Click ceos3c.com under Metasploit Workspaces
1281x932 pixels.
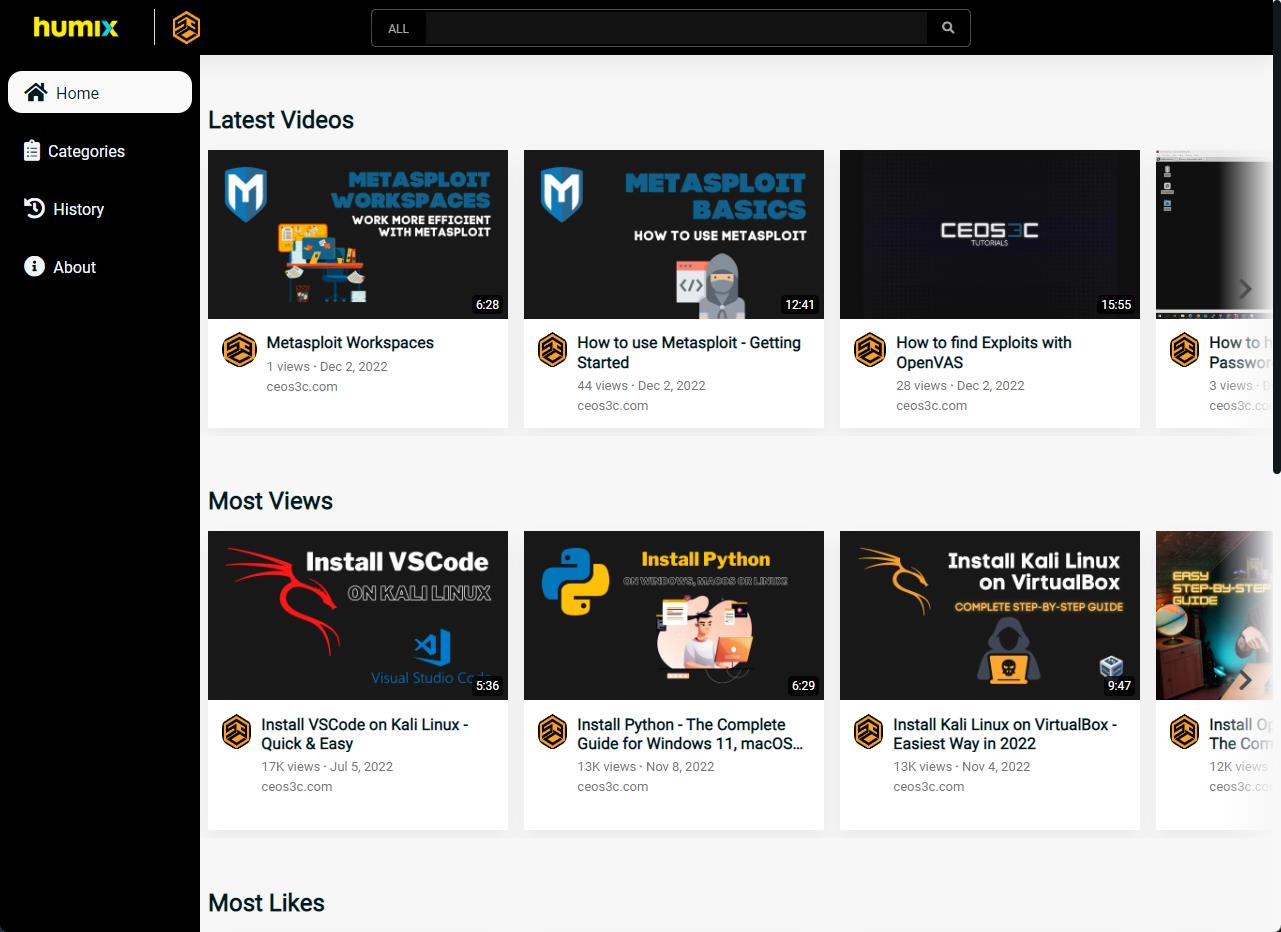(x=302, y=386)
